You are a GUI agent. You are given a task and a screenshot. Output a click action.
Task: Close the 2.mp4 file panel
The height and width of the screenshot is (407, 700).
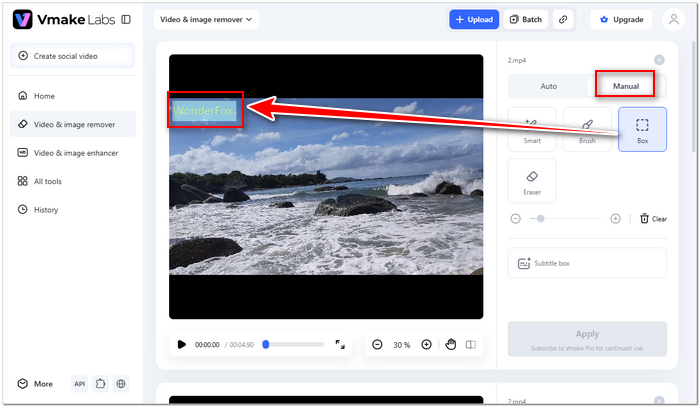tap(659, 60)
